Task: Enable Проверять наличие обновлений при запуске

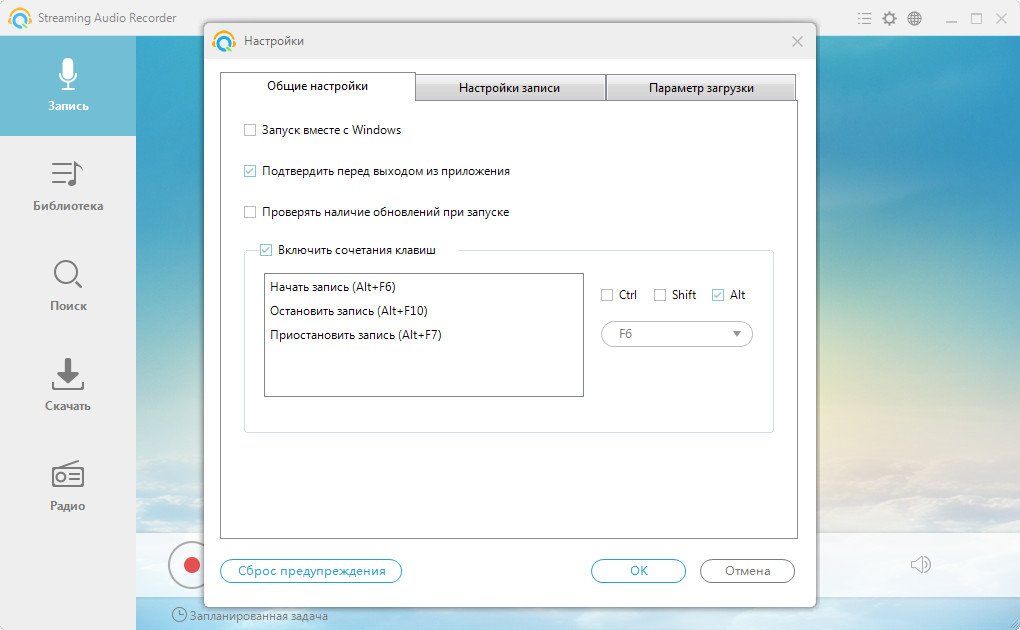Action: click(250, 212)
